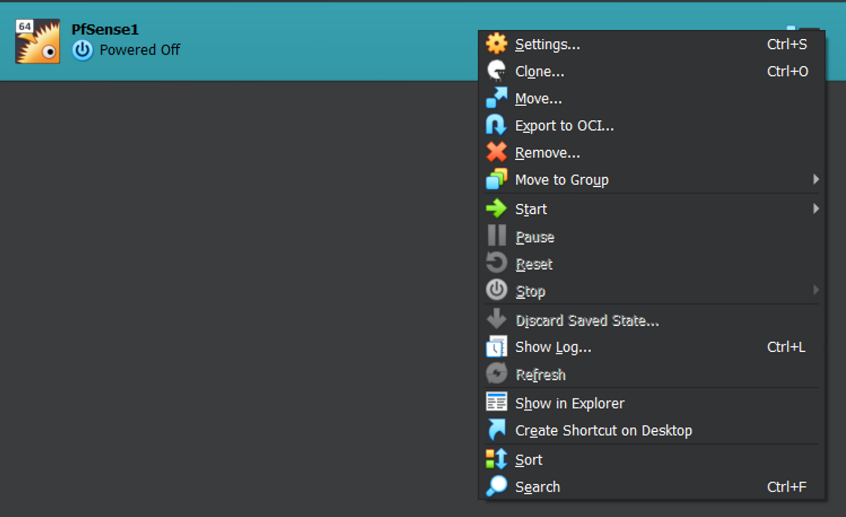Select Search menu entry
This screenshot has width=846, height=517.
(x=652, y=487)
